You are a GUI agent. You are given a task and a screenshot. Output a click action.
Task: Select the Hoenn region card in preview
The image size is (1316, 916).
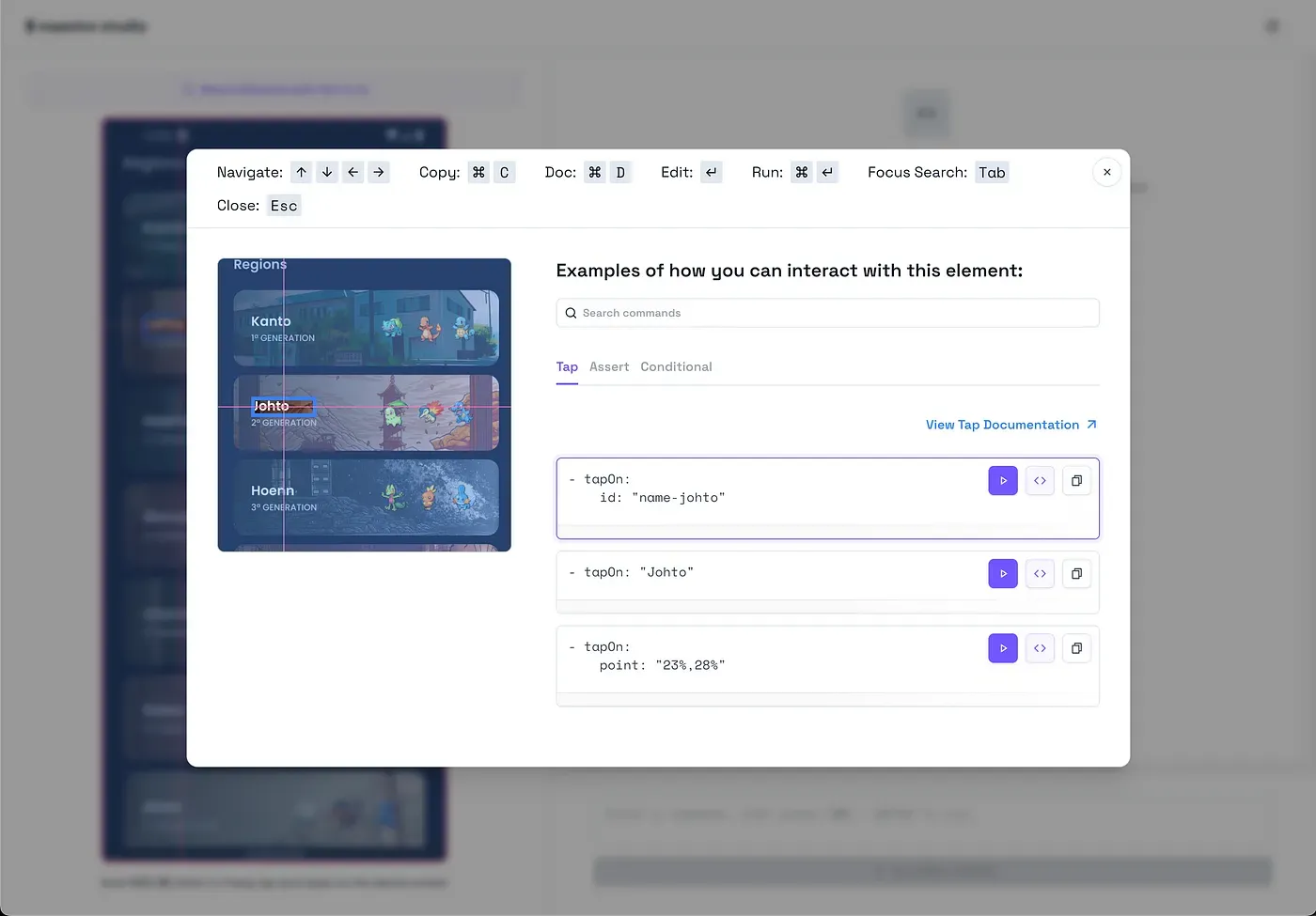366,497
